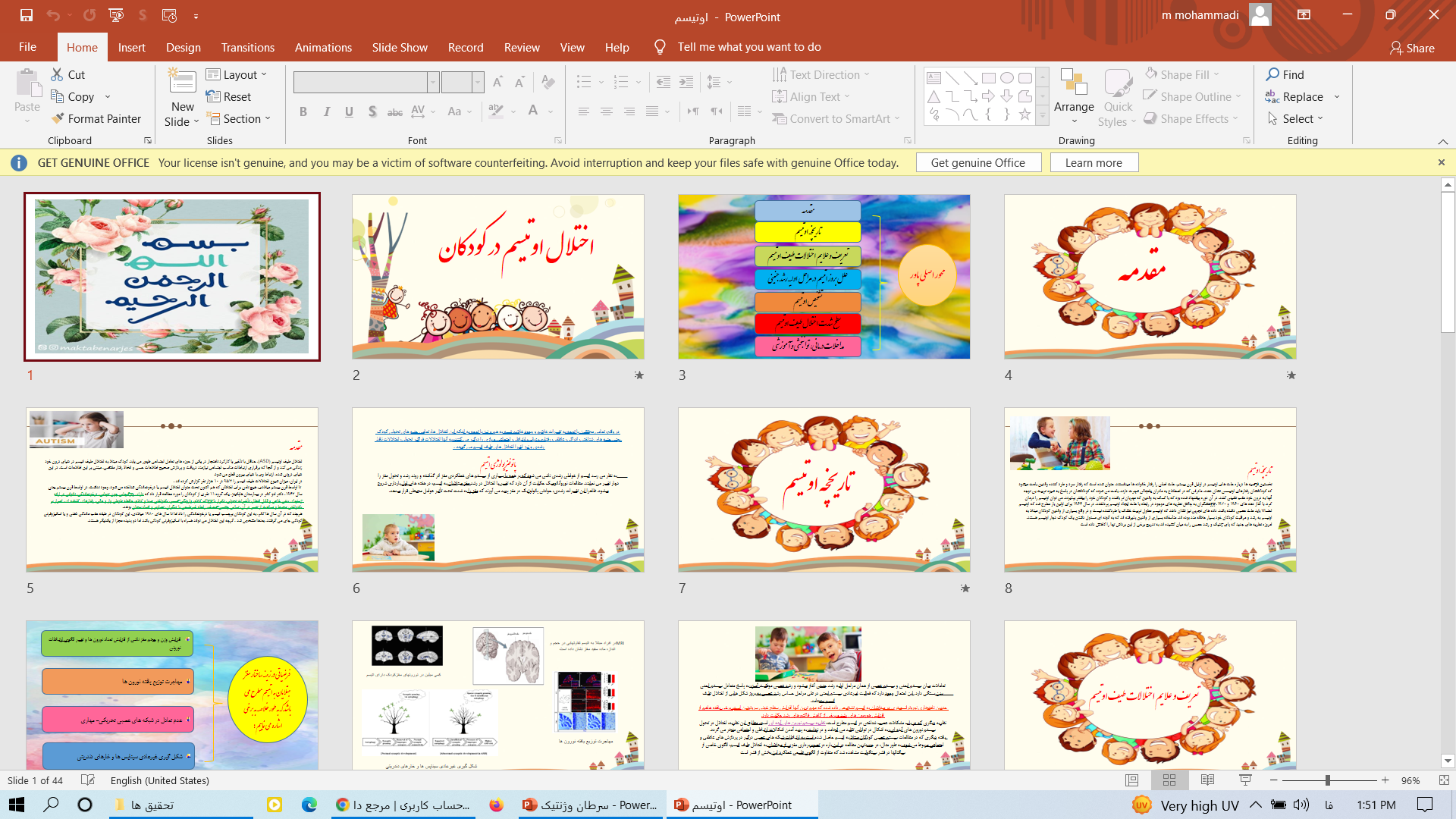Click the Get genuine Office button
The width and height of the screenshot is (1456, 819).
(x=977, y=163)
